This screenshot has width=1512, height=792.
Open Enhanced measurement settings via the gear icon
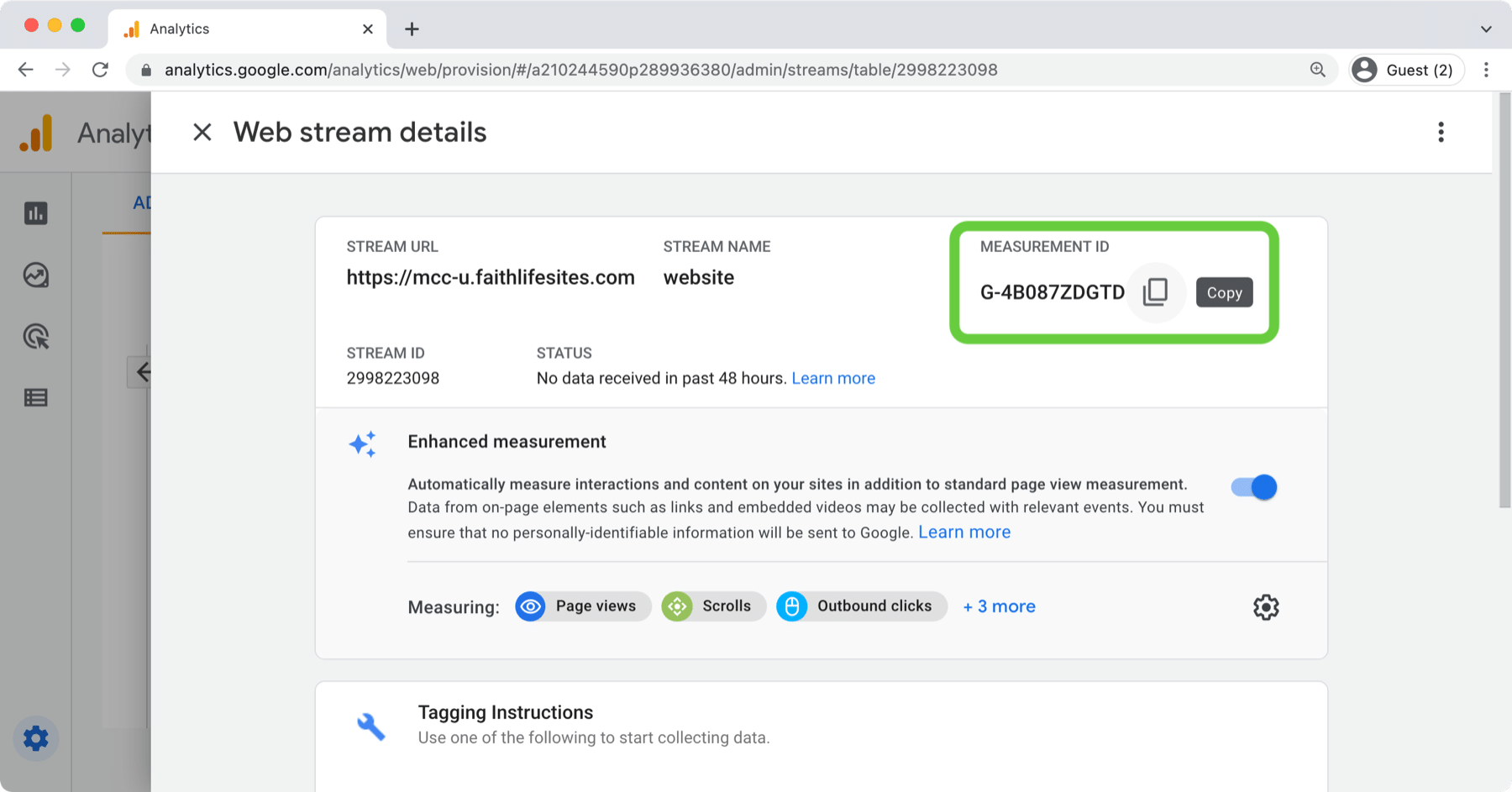click(1266, 607)
